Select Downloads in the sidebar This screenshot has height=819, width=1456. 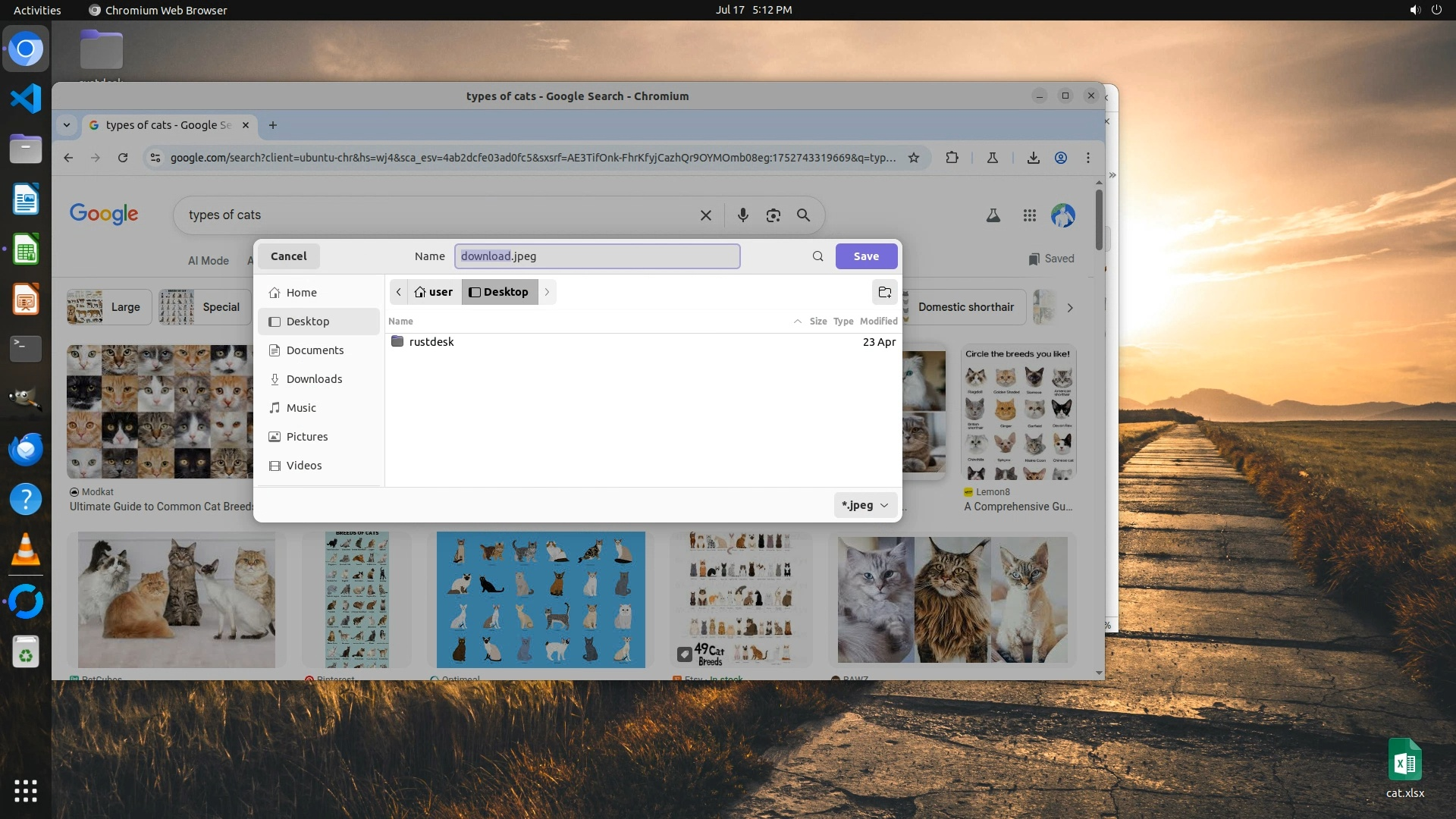pos(314,379)
